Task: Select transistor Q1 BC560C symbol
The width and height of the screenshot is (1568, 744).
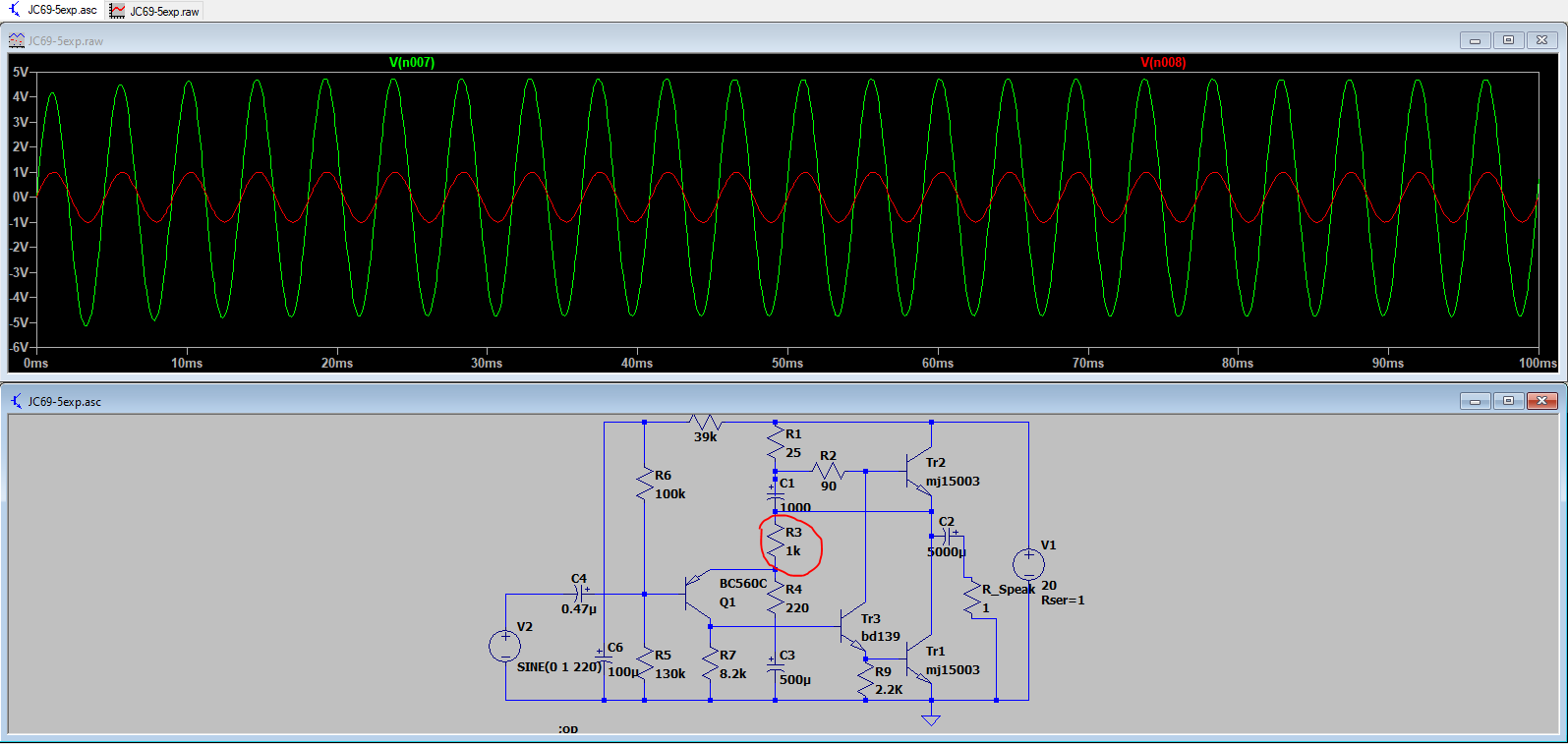Action: point(698,595)
